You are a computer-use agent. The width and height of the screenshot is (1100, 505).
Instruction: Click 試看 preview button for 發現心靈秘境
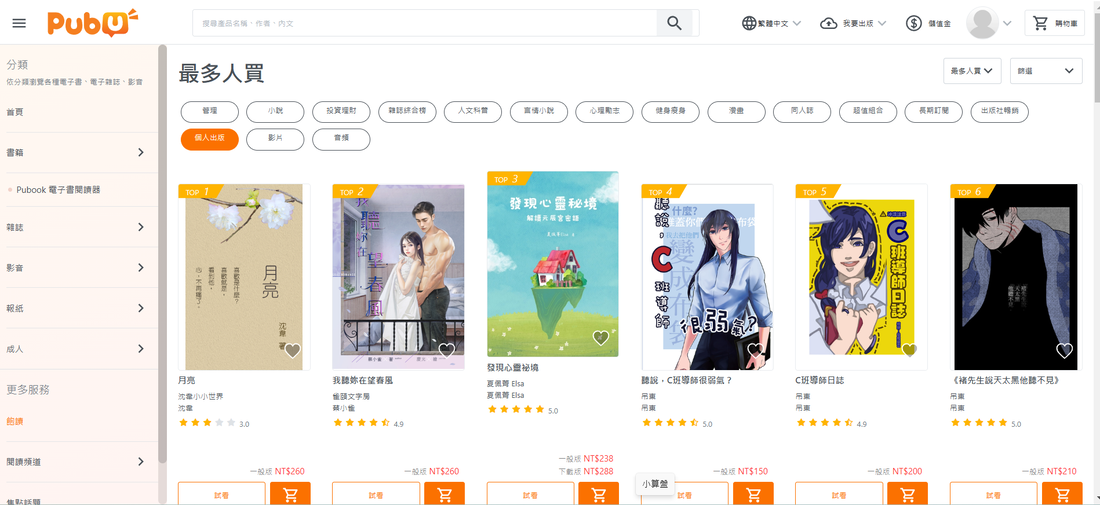click(530, 494)
